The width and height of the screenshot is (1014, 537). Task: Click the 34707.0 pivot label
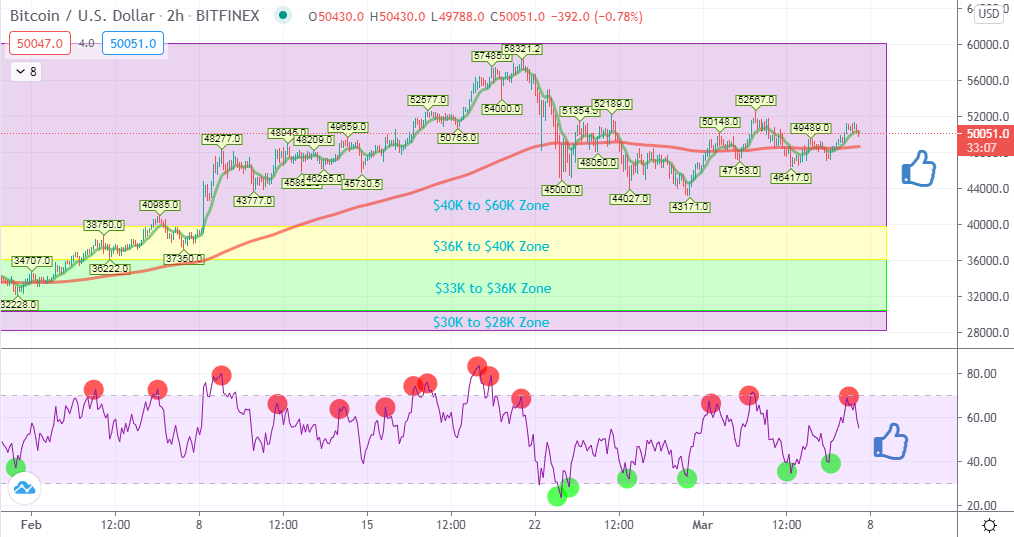[x=32, y=261]
